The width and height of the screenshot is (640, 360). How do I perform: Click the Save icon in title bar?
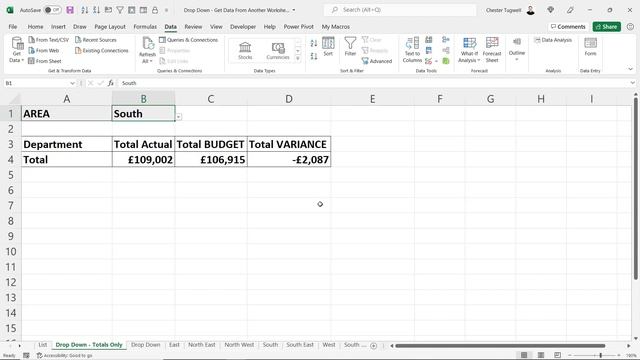tap(70, 10)
